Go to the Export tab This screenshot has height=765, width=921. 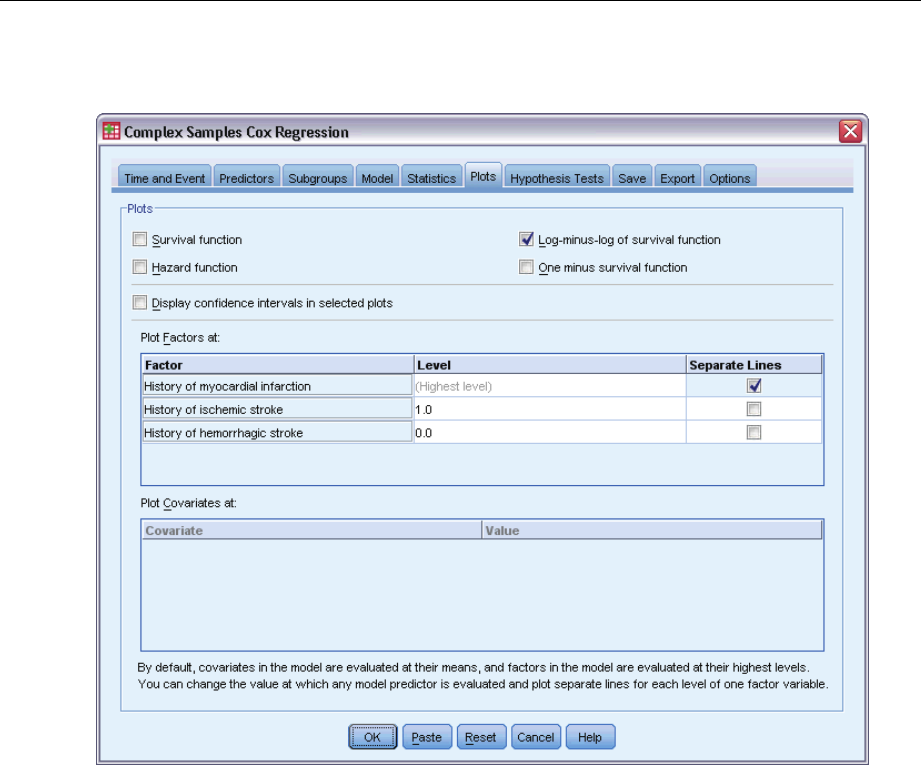click(x=677, y=178)
